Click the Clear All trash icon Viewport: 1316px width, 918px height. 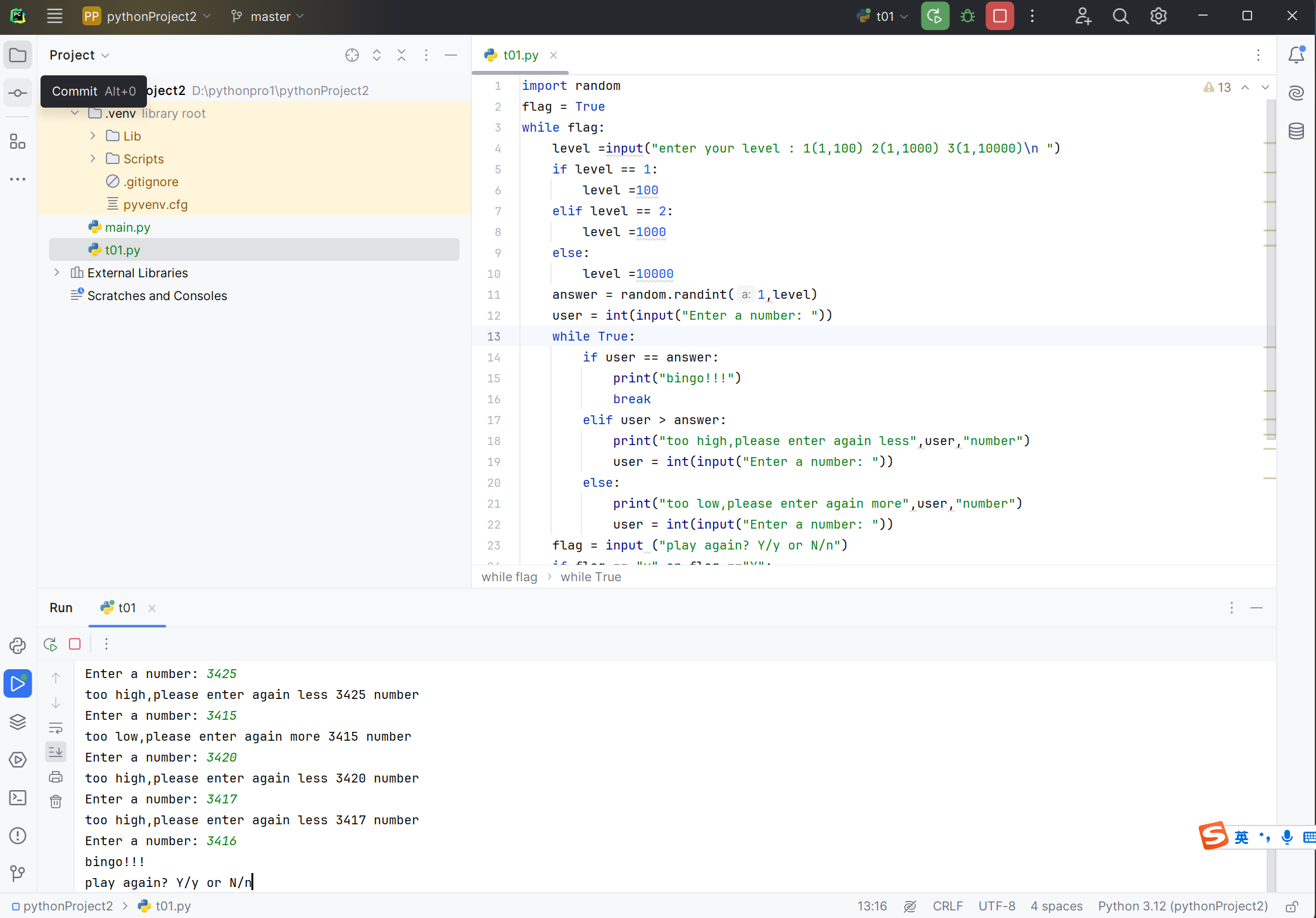[x=56, y=802]
